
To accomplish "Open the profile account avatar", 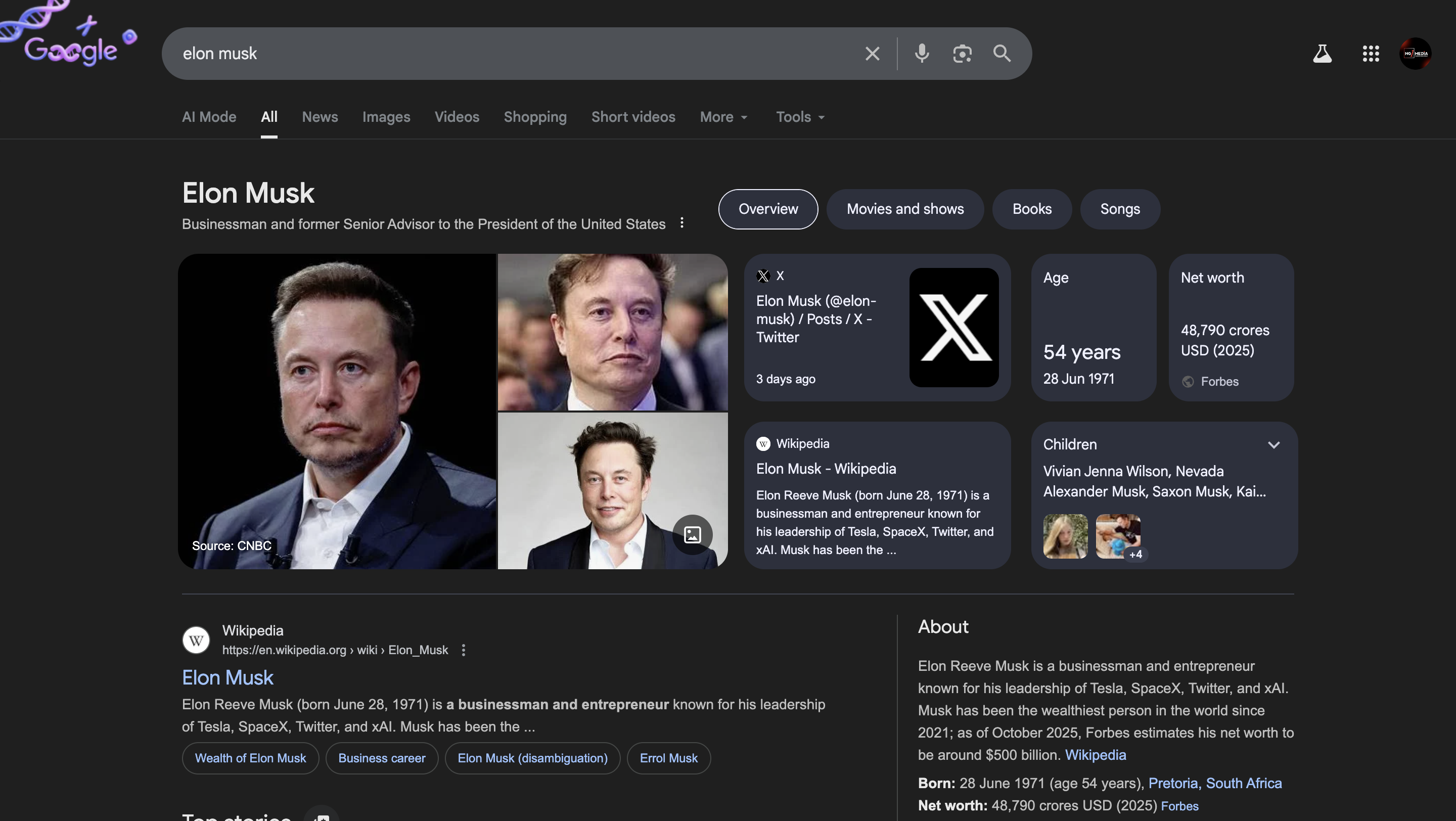I will [x=1416, y=53].
